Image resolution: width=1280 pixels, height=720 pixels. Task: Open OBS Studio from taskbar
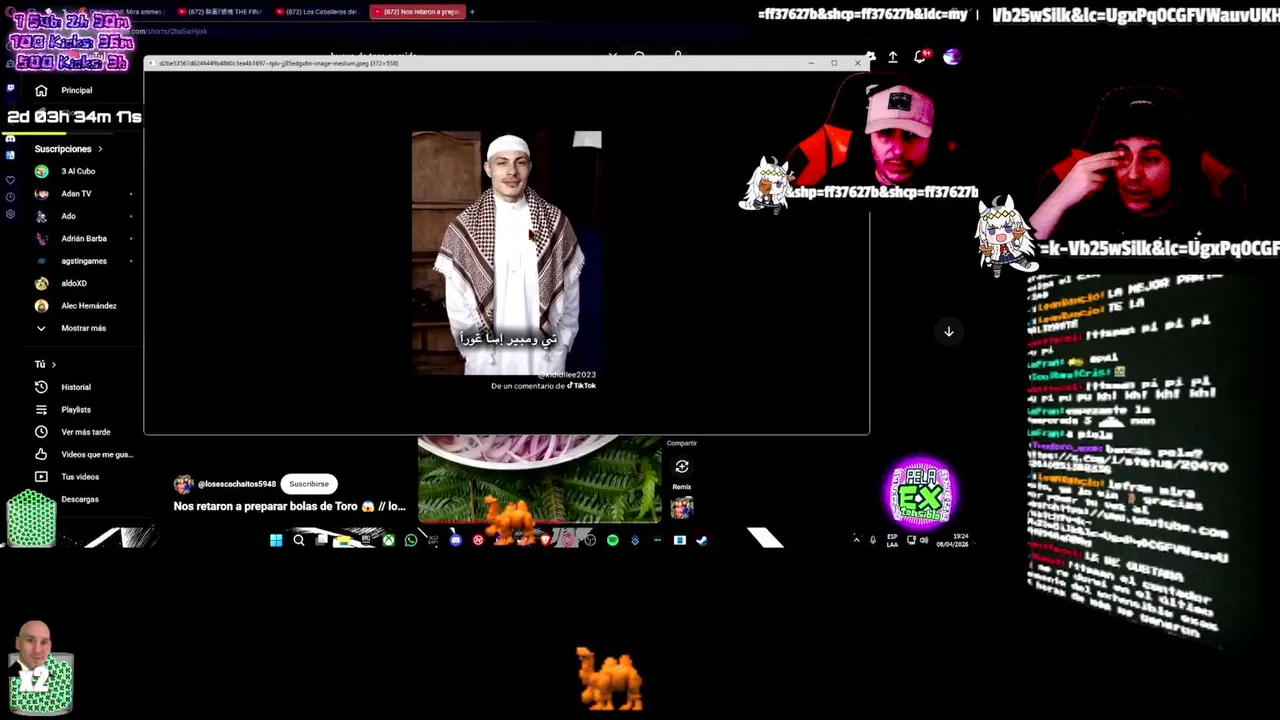[x=590, y=540]
